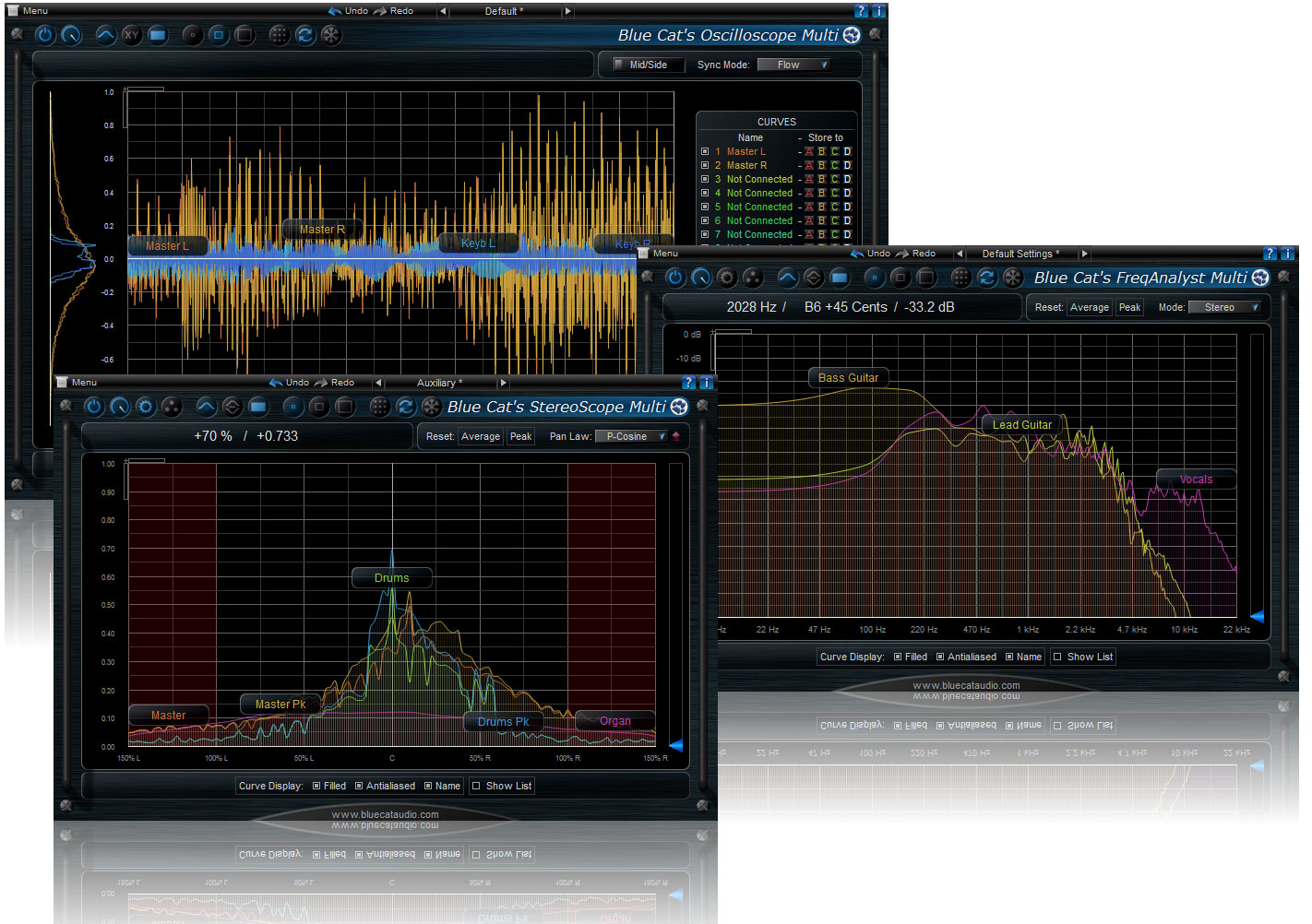Select the XY view icon in Oscilloscope
Viewport: 1312px width, 924px height.
[x=132, y=35]
